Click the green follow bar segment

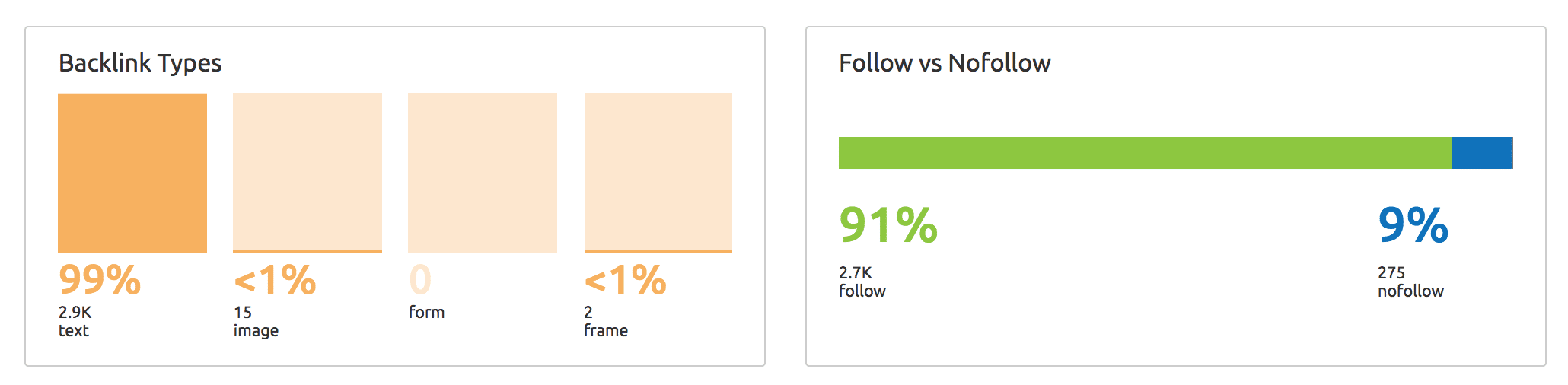click(1146, 153)
